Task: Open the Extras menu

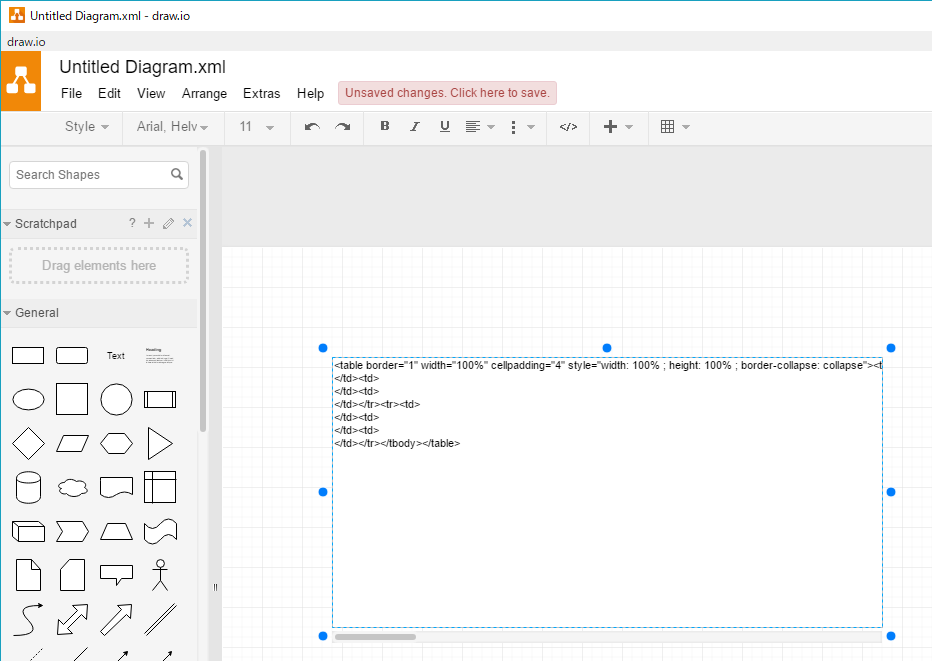Action: [x=261, y=93]
